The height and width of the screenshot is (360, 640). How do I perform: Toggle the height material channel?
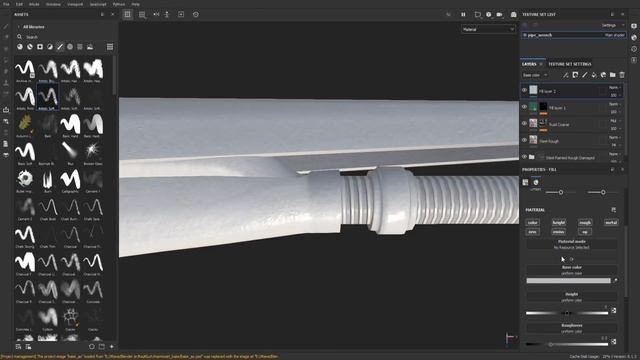pos(559,222)
